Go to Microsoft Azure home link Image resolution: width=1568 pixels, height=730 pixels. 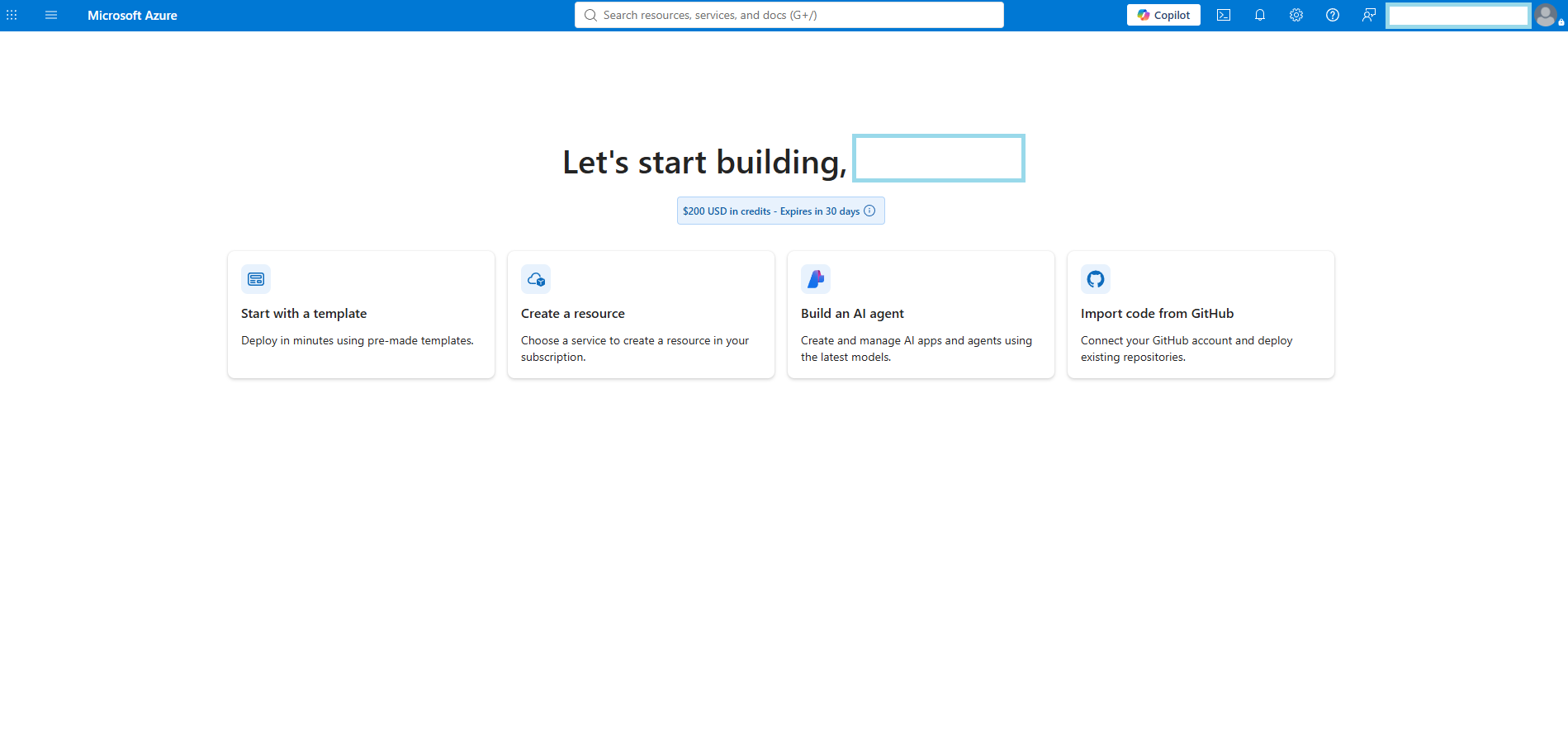(132, 15)
